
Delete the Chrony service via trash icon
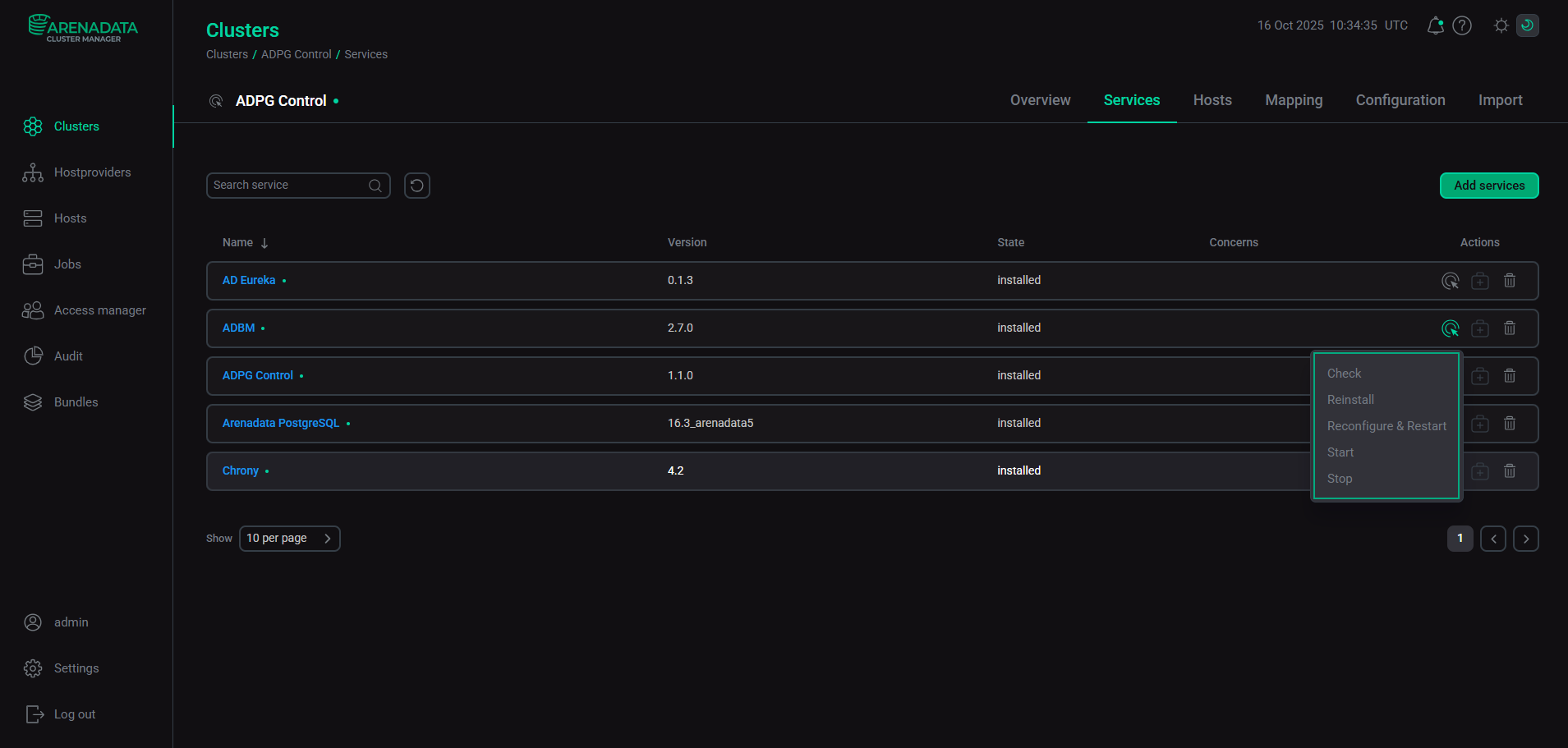[x=1509, y=470]
